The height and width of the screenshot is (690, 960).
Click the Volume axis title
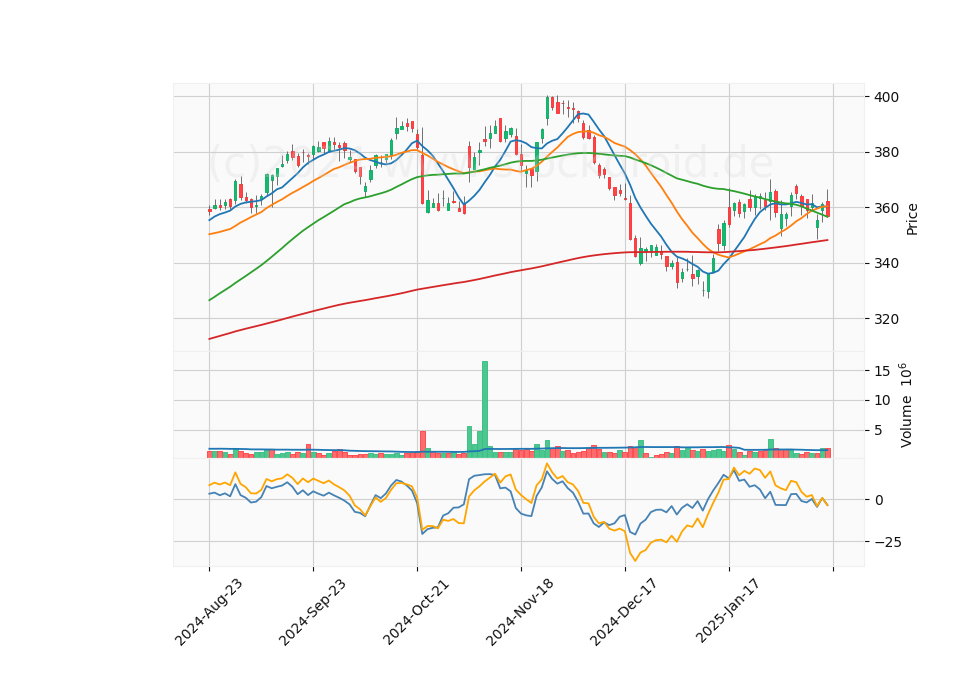[906, 405]
